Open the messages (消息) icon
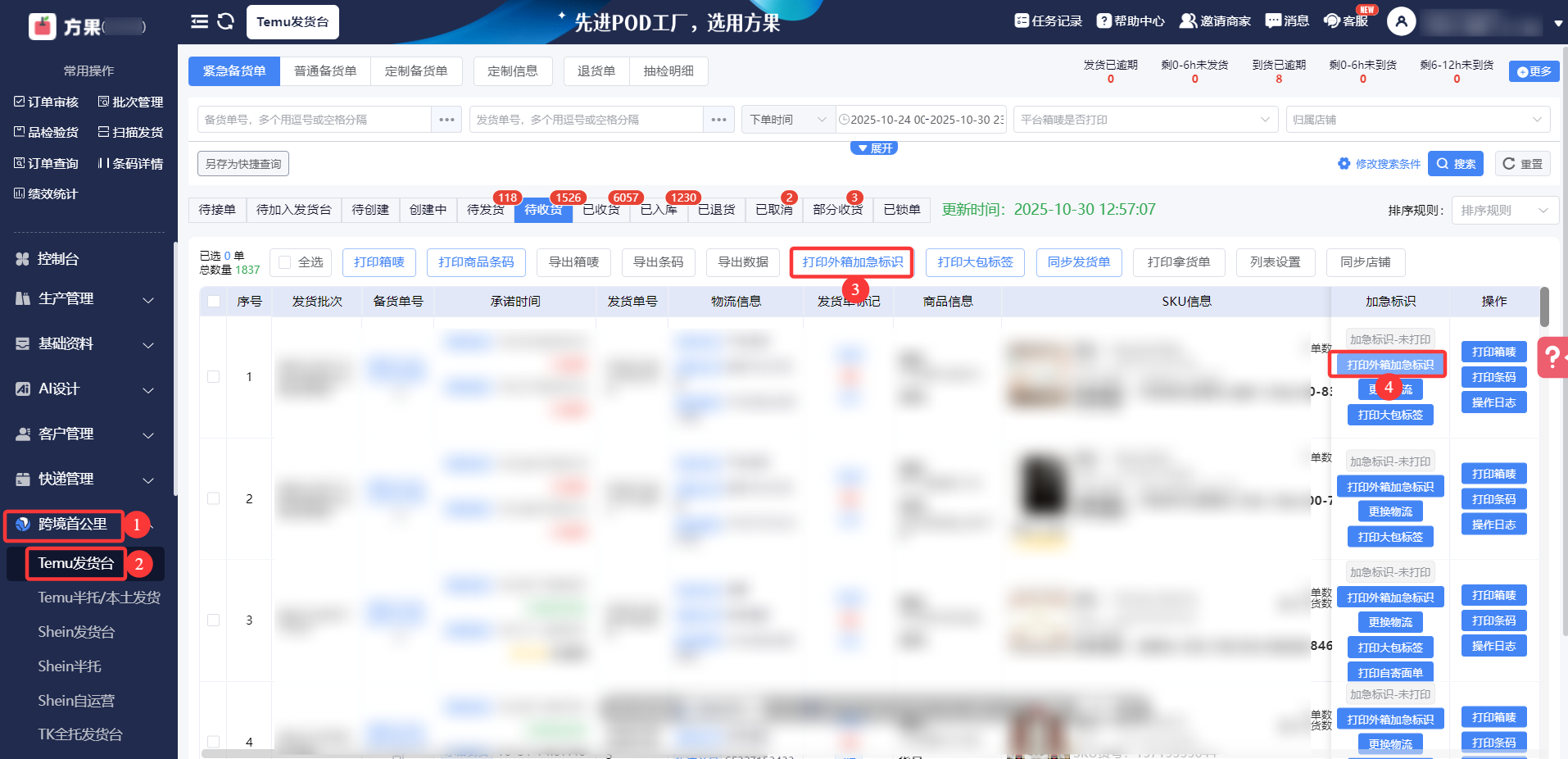This screenshot has height=759, width=1568. click(x=1273, y=20)
